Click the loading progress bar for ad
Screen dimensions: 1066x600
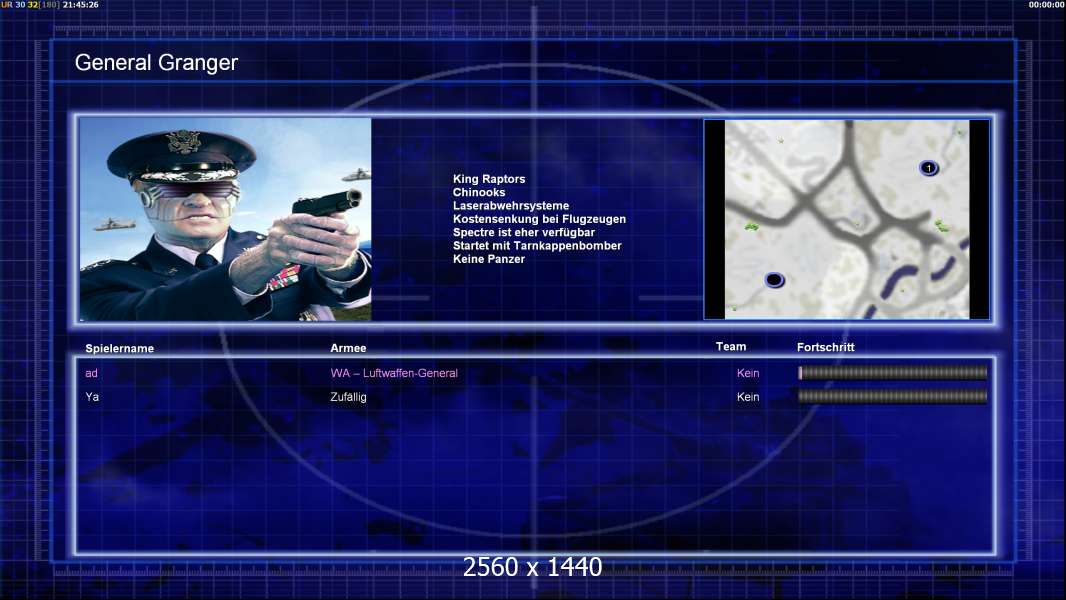(x=893, y=372)
